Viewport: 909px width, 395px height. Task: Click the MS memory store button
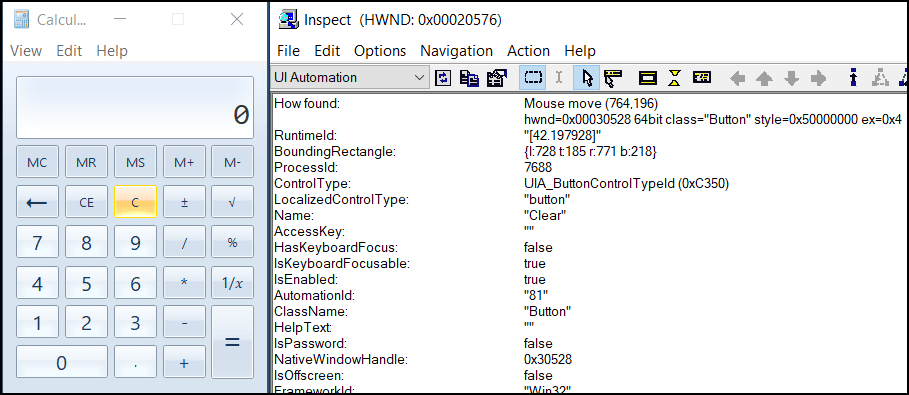click(x=135, y=162)
